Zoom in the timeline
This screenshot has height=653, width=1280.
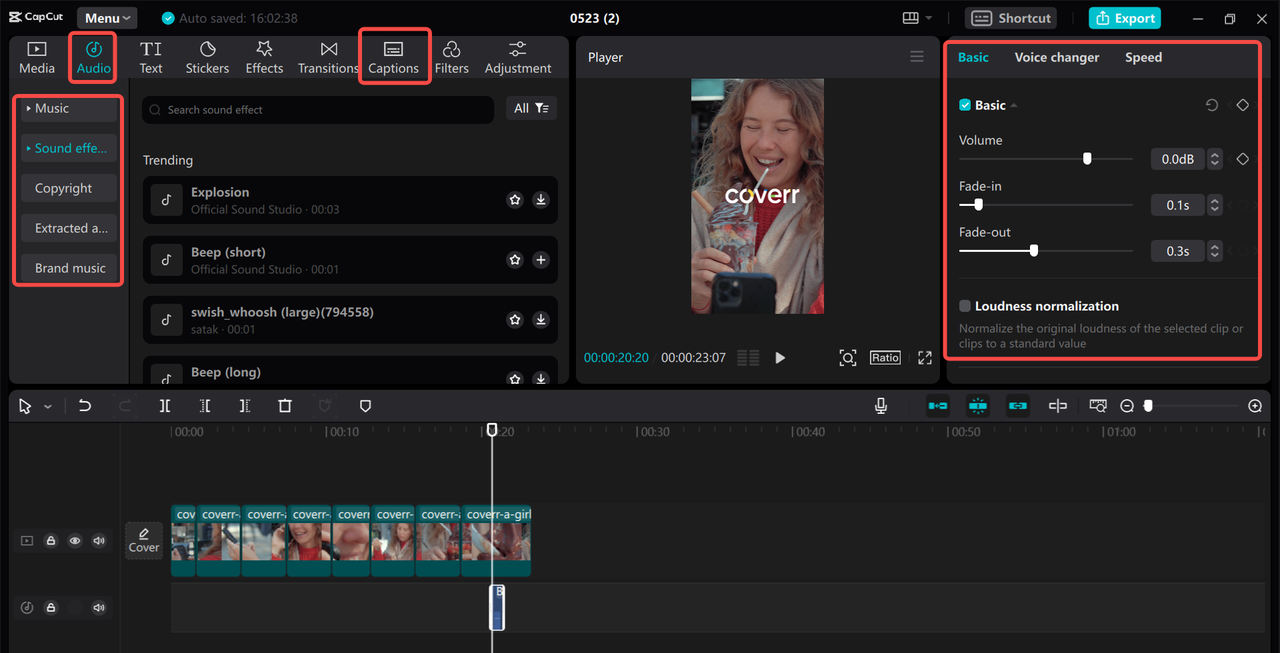1255,406
